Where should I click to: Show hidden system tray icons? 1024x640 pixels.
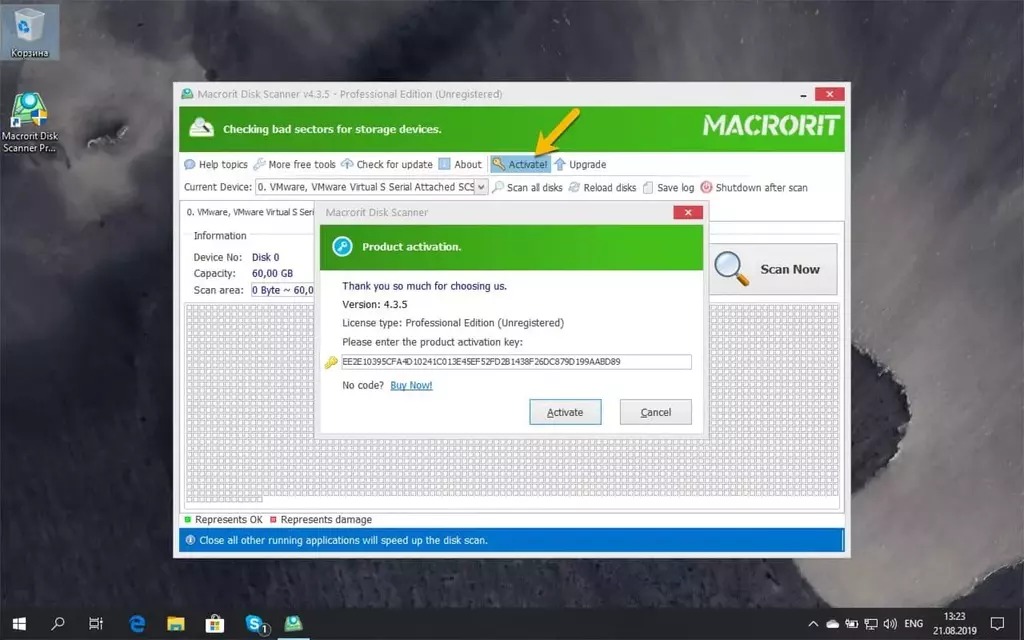point(813,624)
